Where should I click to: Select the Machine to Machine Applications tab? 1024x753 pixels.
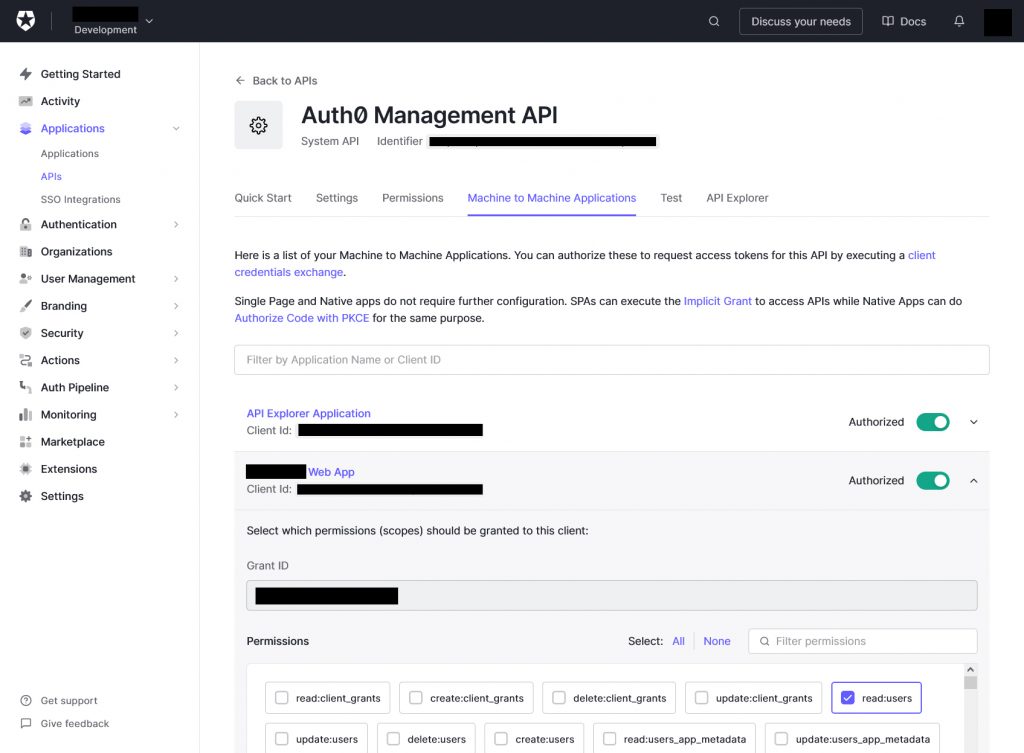point(552,198)
